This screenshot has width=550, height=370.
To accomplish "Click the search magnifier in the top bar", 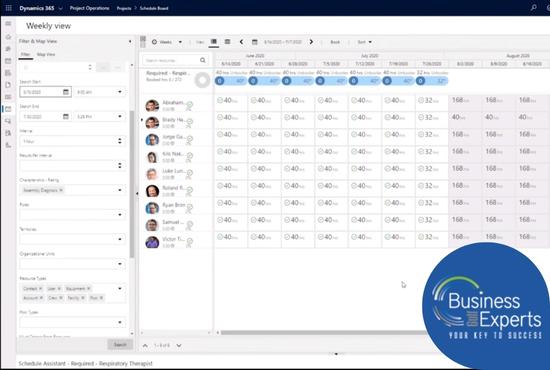I will coord(534,7).
